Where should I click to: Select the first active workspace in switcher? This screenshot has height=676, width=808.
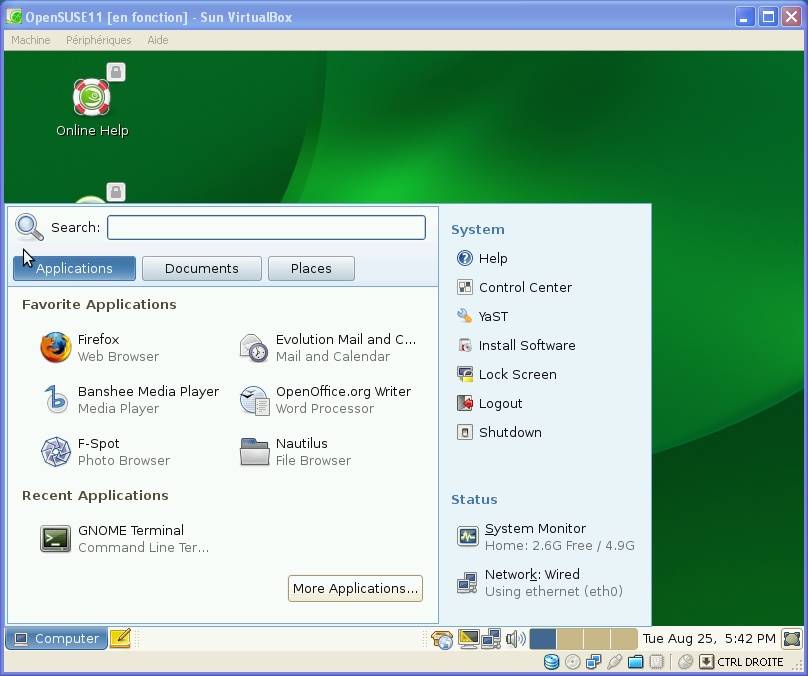pos(543,639)
